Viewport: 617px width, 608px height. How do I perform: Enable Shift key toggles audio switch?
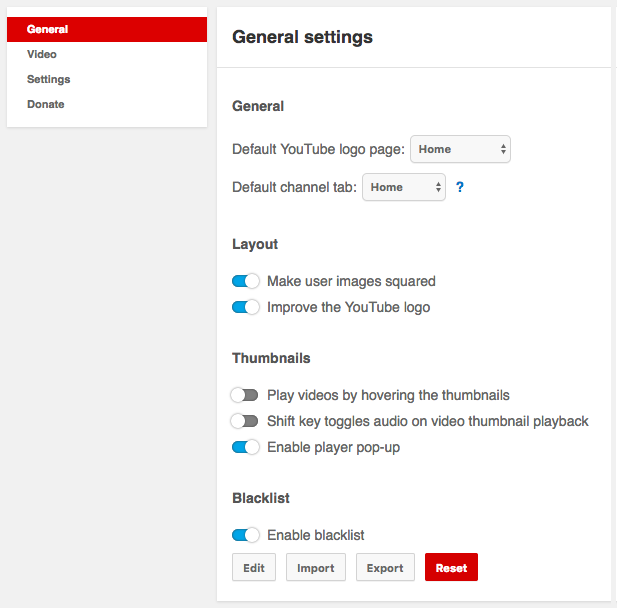(245, 421)
